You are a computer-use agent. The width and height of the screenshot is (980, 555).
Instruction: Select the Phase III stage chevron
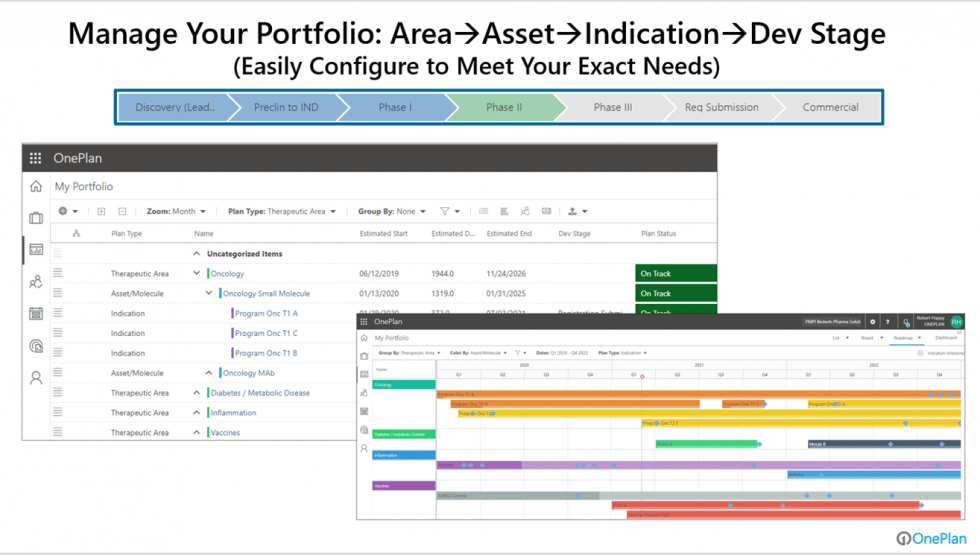613,108
